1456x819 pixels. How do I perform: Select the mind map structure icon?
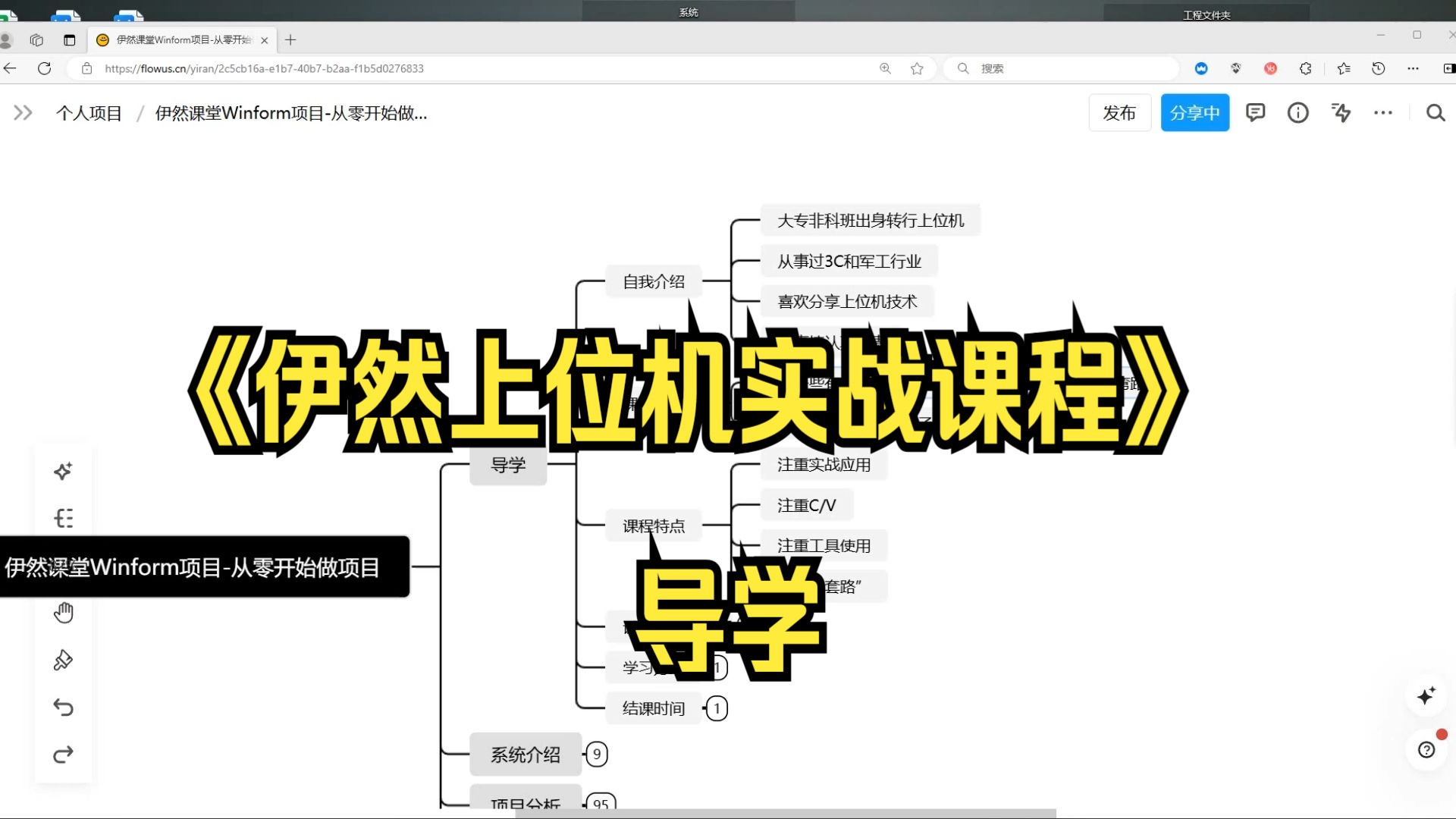point(63,518)
